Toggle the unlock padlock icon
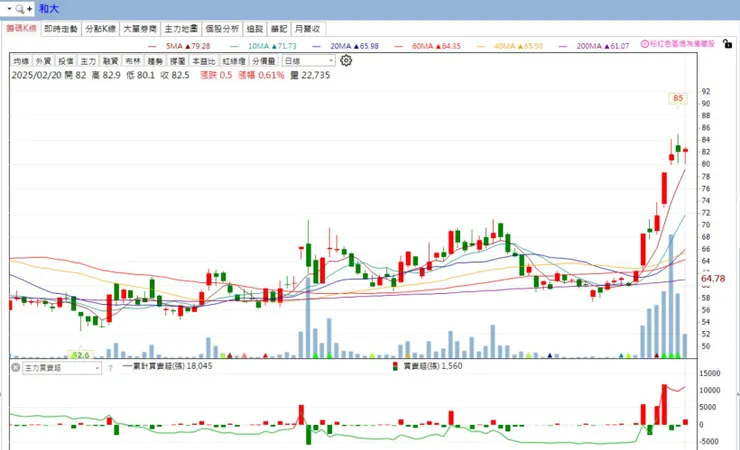The image size is (740, 450). point(727,44)
